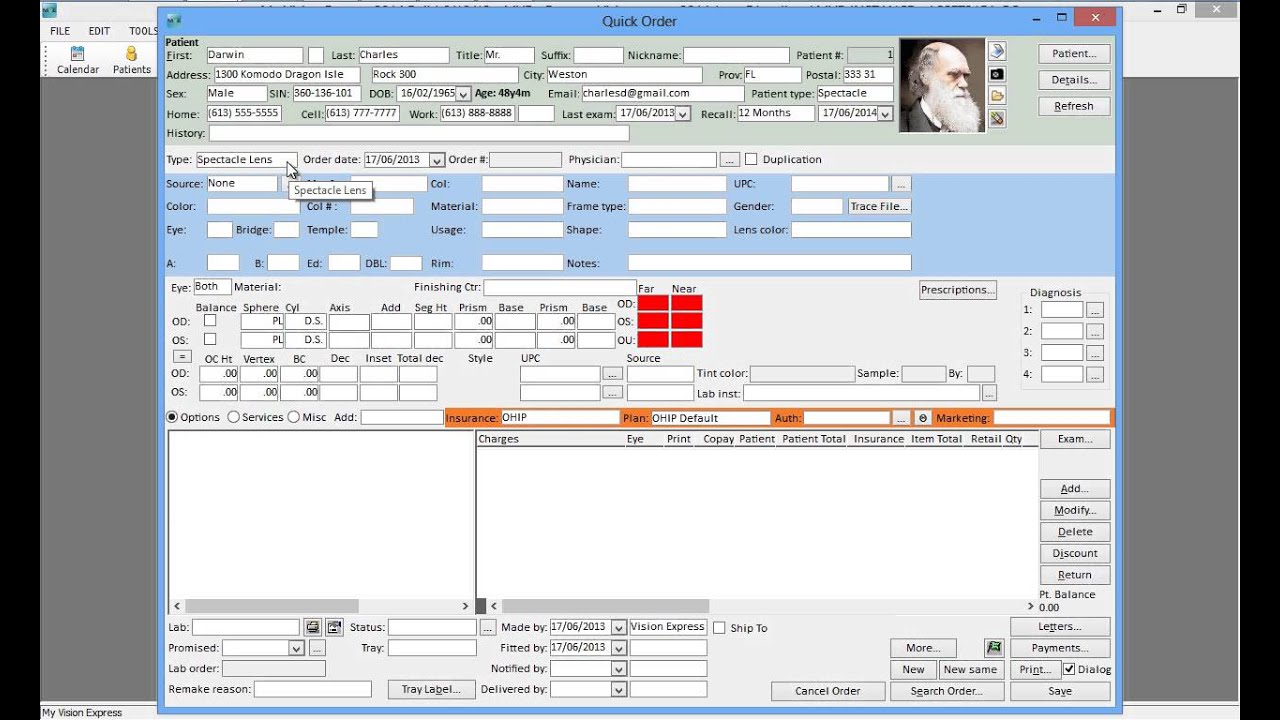Open the Promised date dropdown
Screen dimensions: 1280x720
tap(296, 648)
